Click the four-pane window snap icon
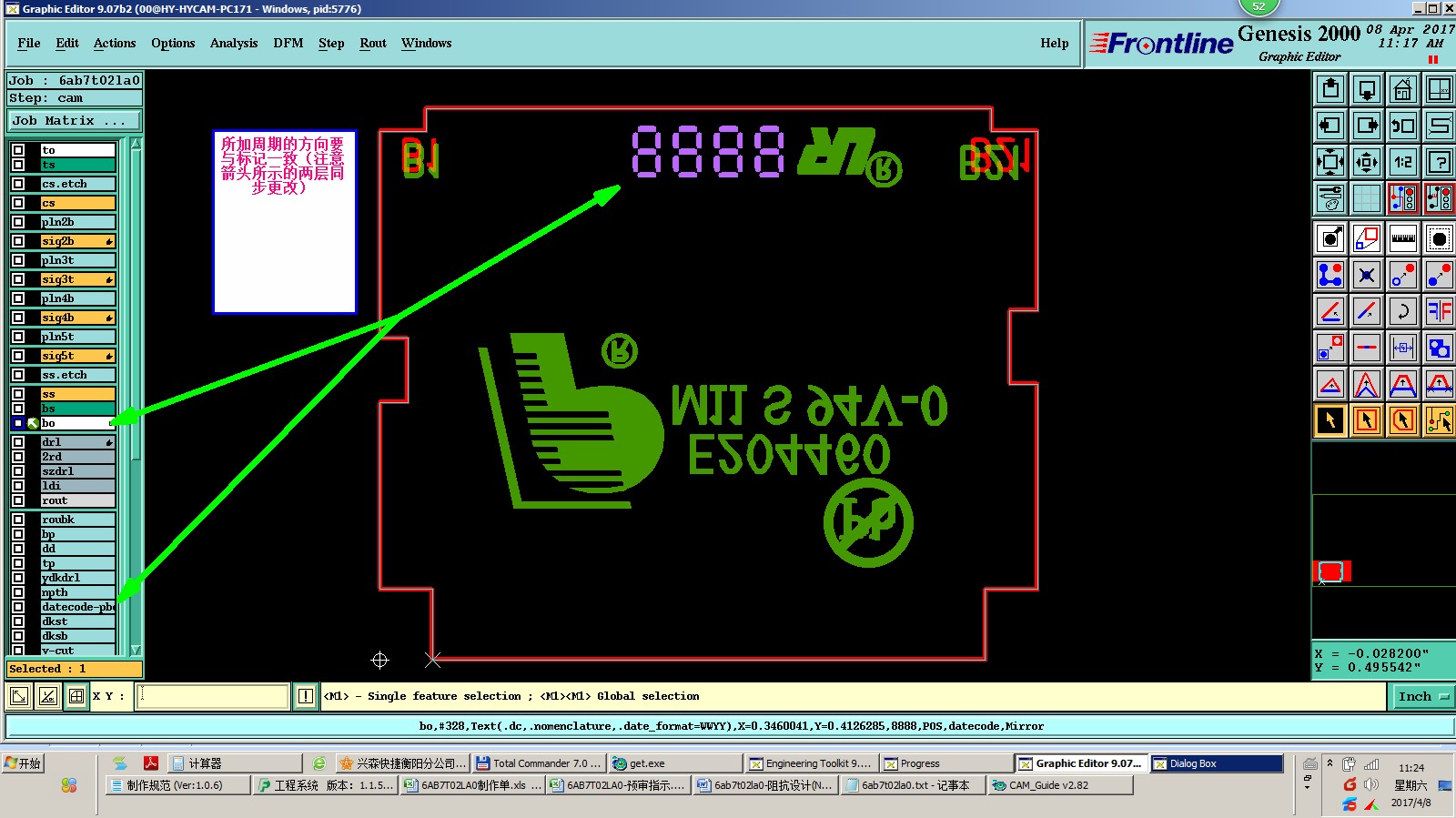The height and width of the screenshot is (818, 1456). click(x=76, y=697)
